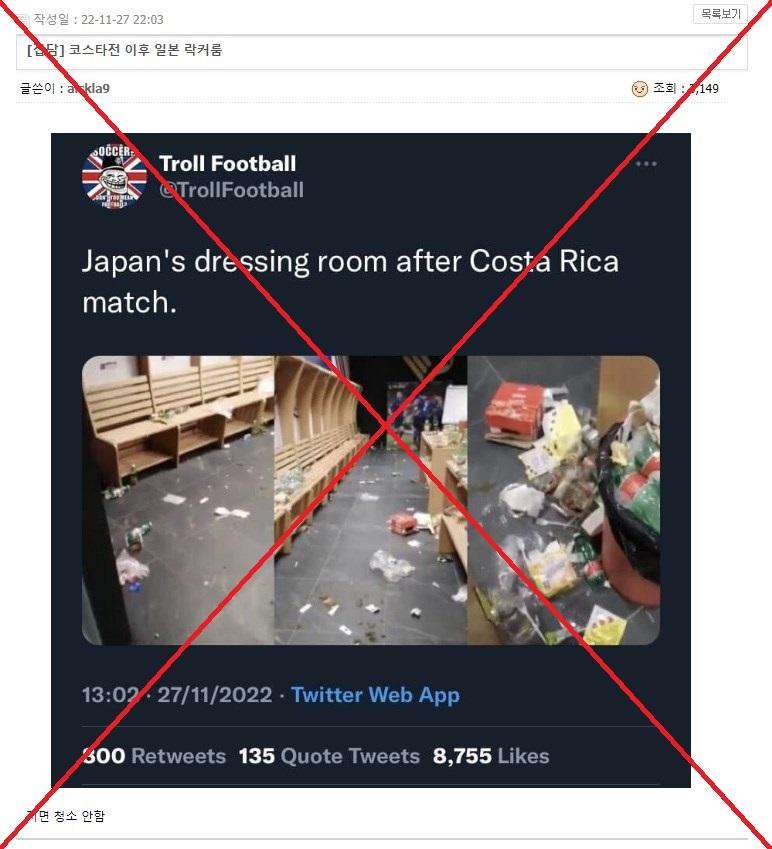The image size is (772, 849).
Task: Open the @TrollFootball handle link
Action: 231,190
